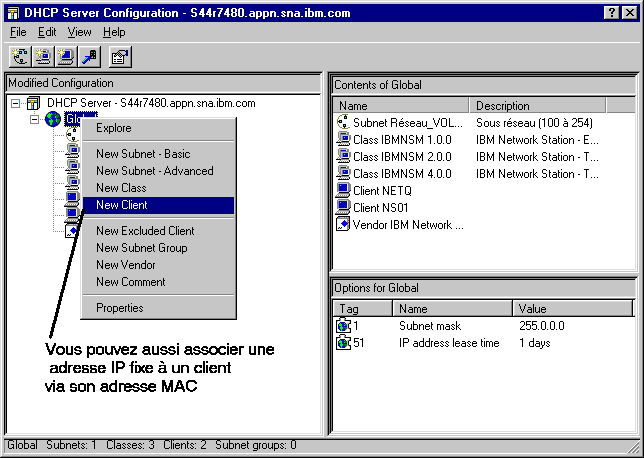The width and height of the screenshot is (644, 458).
Task: Click the server connection arrow toolbar icon
Action: tap(89, 57)
